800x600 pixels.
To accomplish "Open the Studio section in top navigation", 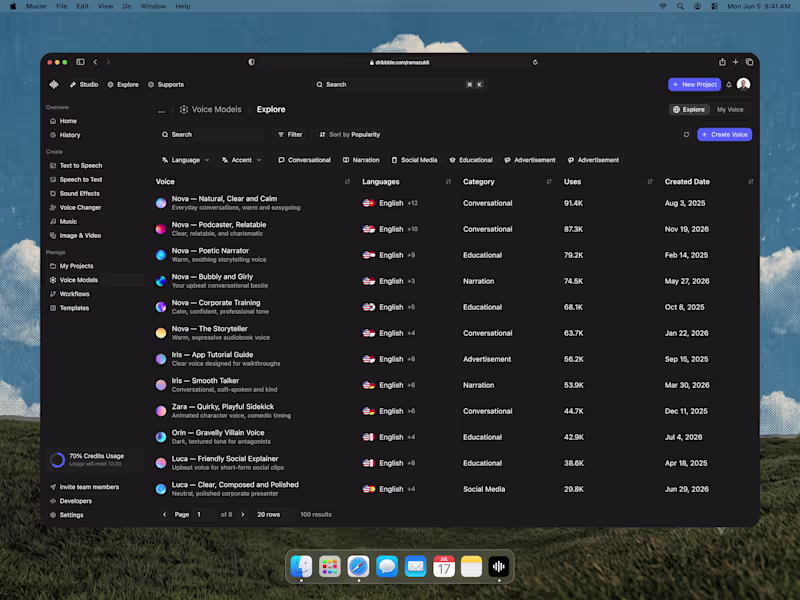I will 84,85.
